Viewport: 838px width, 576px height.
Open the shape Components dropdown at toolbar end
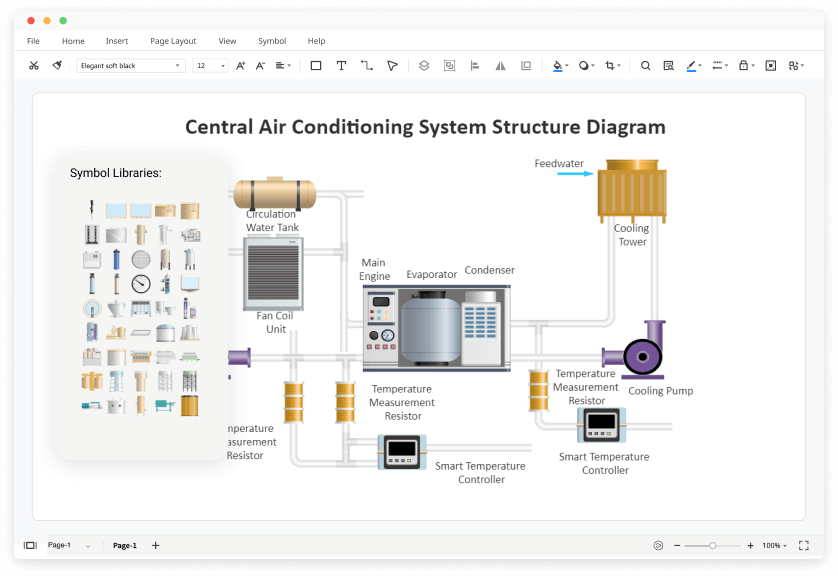click(x=796, y=66)
